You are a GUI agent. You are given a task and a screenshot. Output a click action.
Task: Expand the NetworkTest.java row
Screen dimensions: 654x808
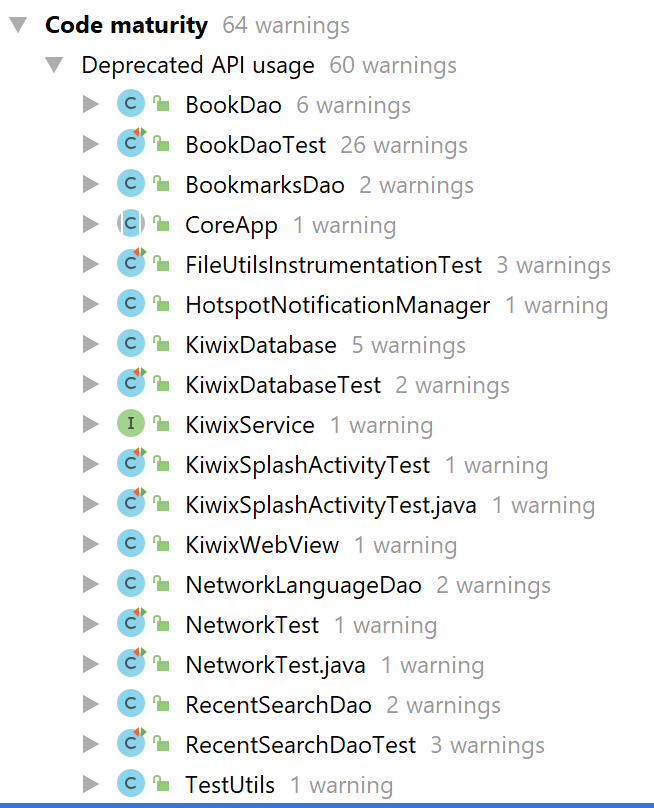[x=91, y=664]
